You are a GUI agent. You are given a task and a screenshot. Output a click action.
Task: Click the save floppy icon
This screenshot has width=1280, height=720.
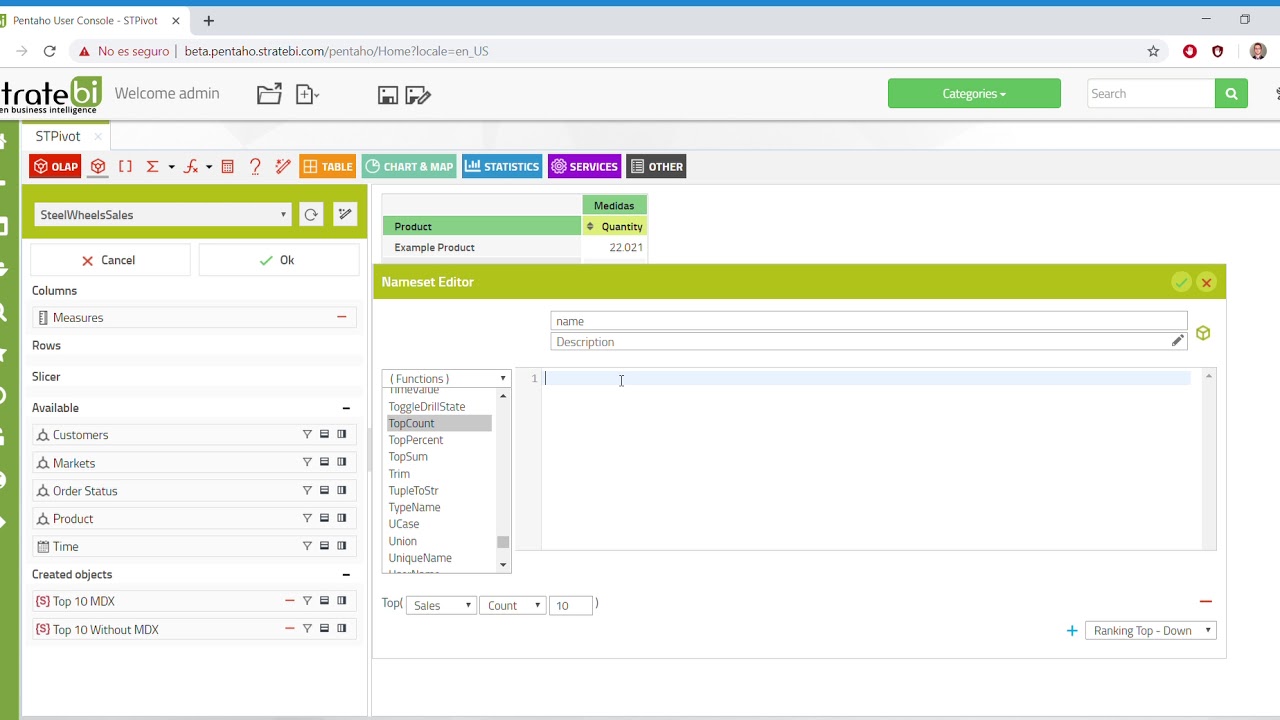(x=388, y=95)
